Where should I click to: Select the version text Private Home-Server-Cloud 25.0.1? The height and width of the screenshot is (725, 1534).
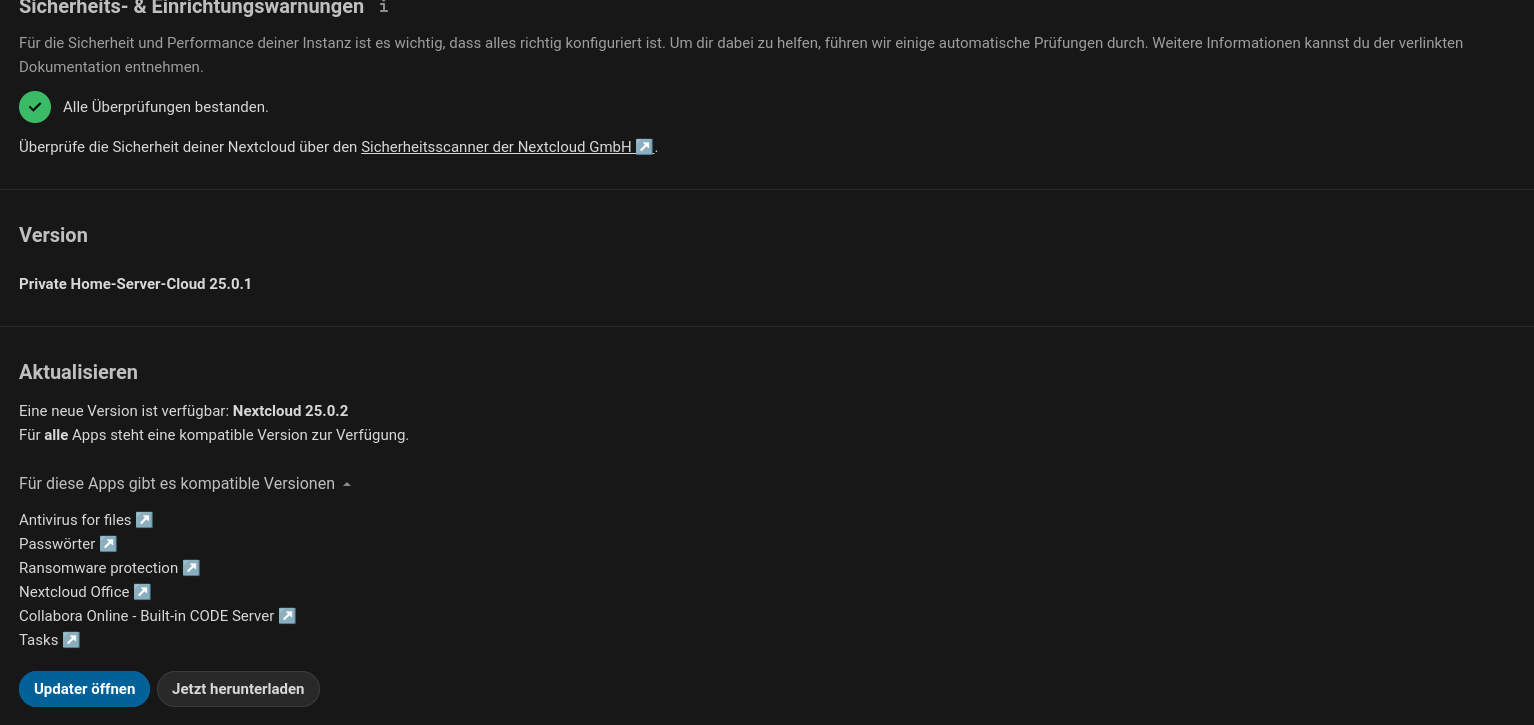(x=135, y=284)
